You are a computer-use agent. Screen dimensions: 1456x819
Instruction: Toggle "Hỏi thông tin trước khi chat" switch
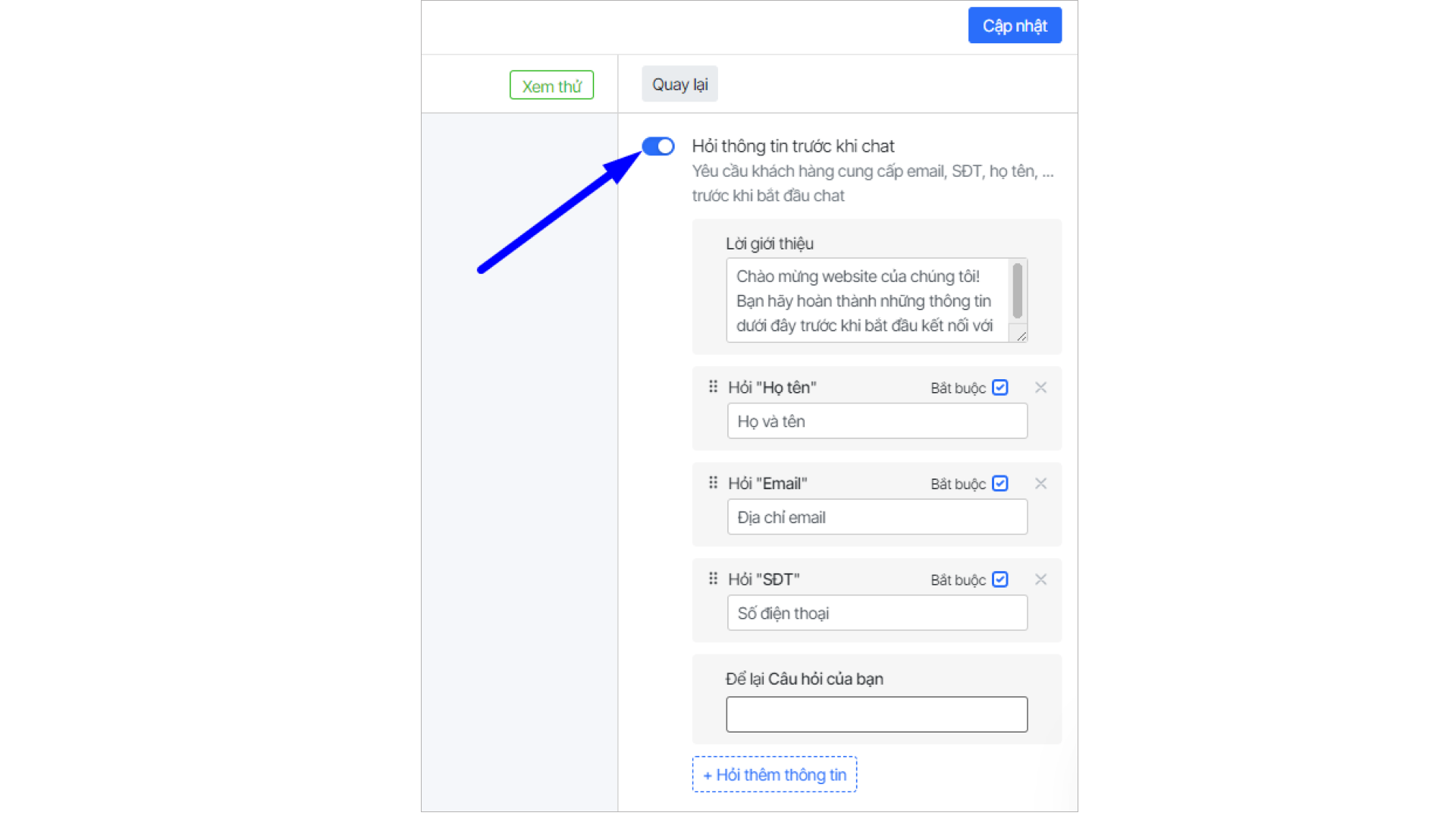point(658,146)
